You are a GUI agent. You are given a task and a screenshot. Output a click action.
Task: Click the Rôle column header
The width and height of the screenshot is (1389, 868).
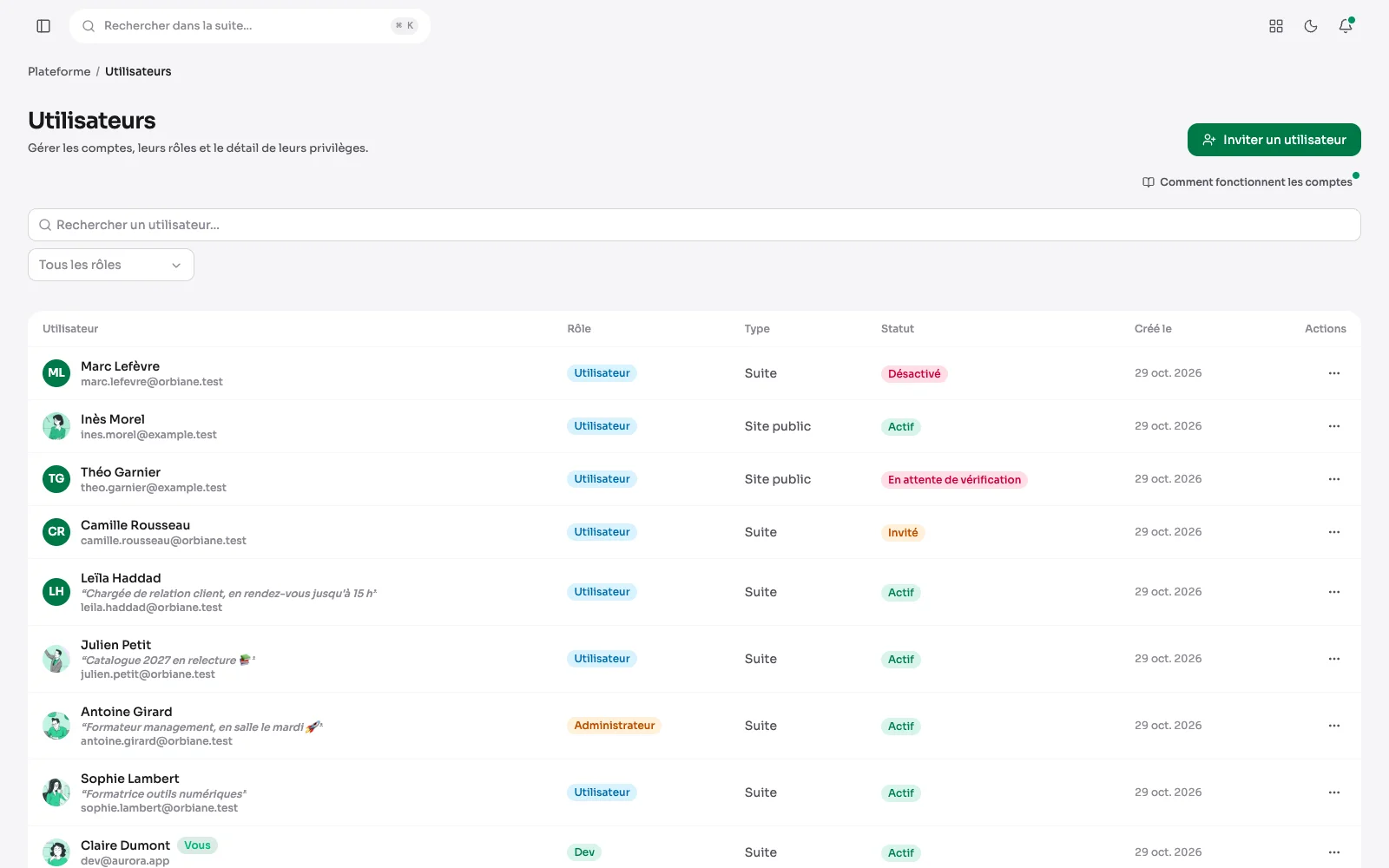pyautogui.click(x=579, y=329)
